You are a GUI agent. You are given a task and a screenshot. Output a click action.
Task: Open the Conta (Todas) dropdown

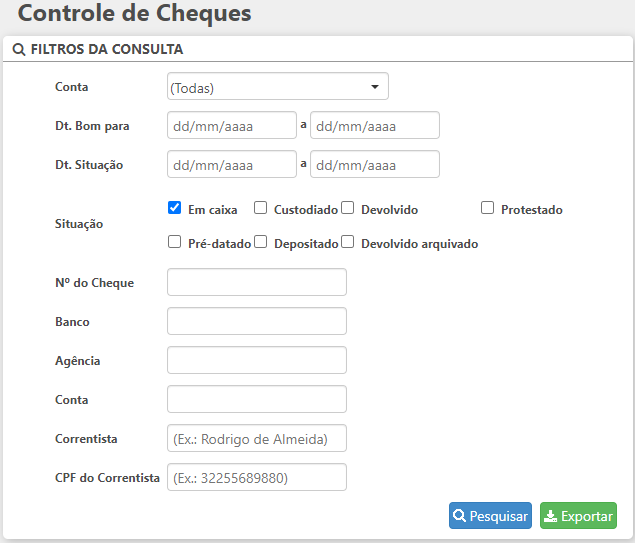point(277,87)
